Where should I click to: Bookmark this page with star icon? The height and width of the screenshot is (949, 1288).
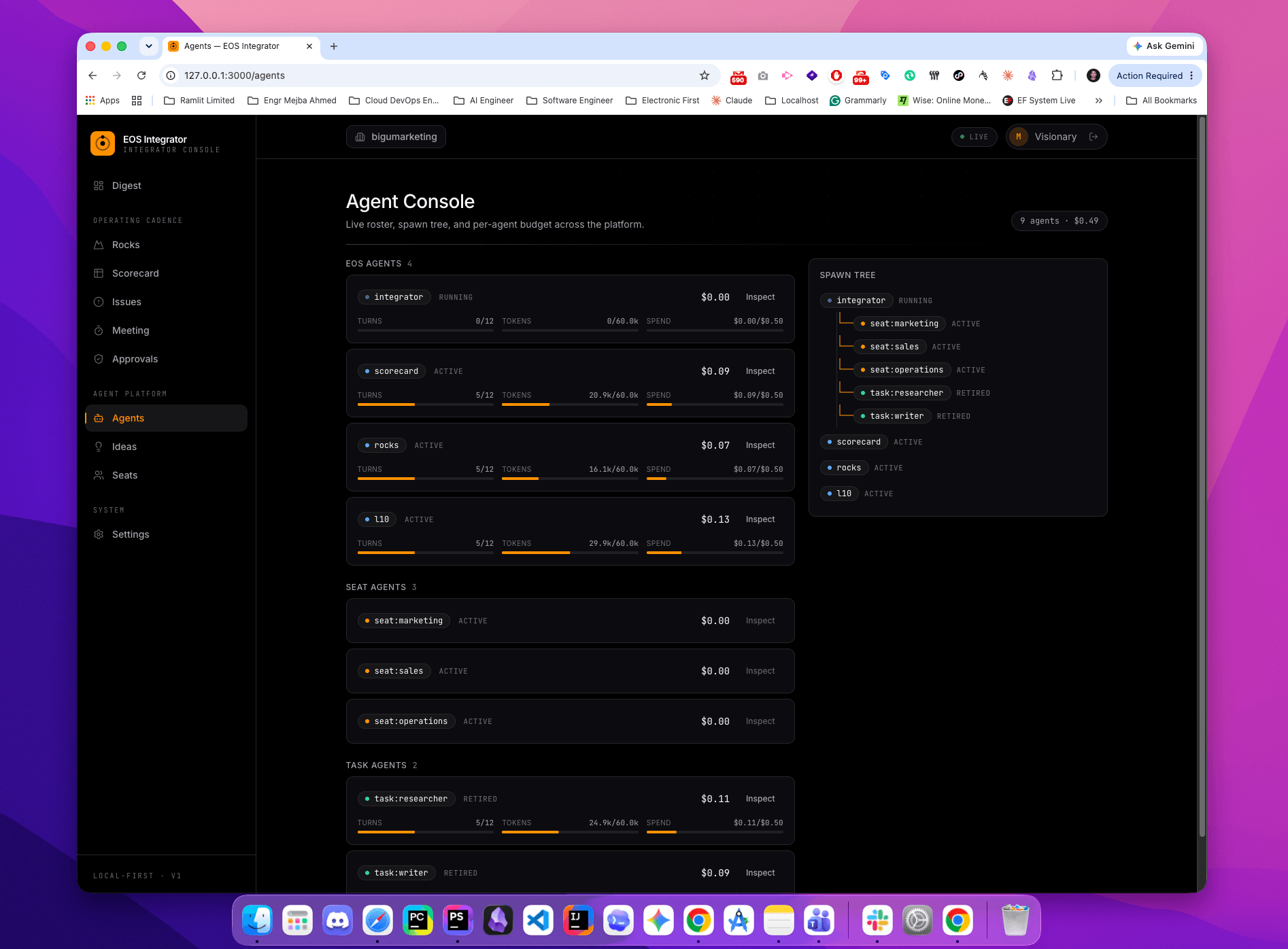click(705, 75)
